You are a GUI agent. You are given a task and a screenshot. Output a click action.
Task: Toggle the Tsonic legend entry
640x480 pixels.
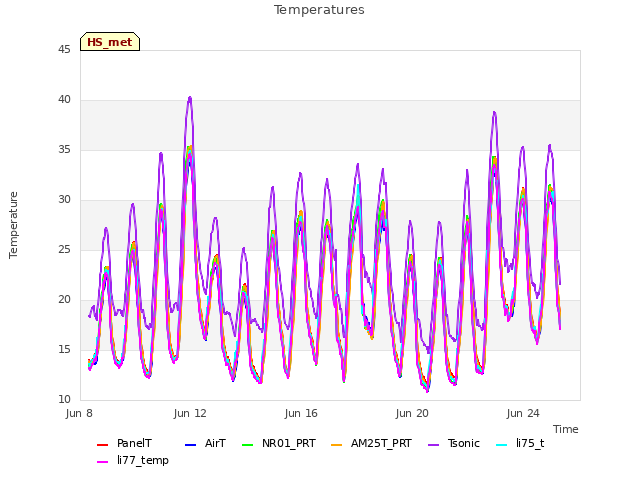pyautogui.click(x=453, y=444)
